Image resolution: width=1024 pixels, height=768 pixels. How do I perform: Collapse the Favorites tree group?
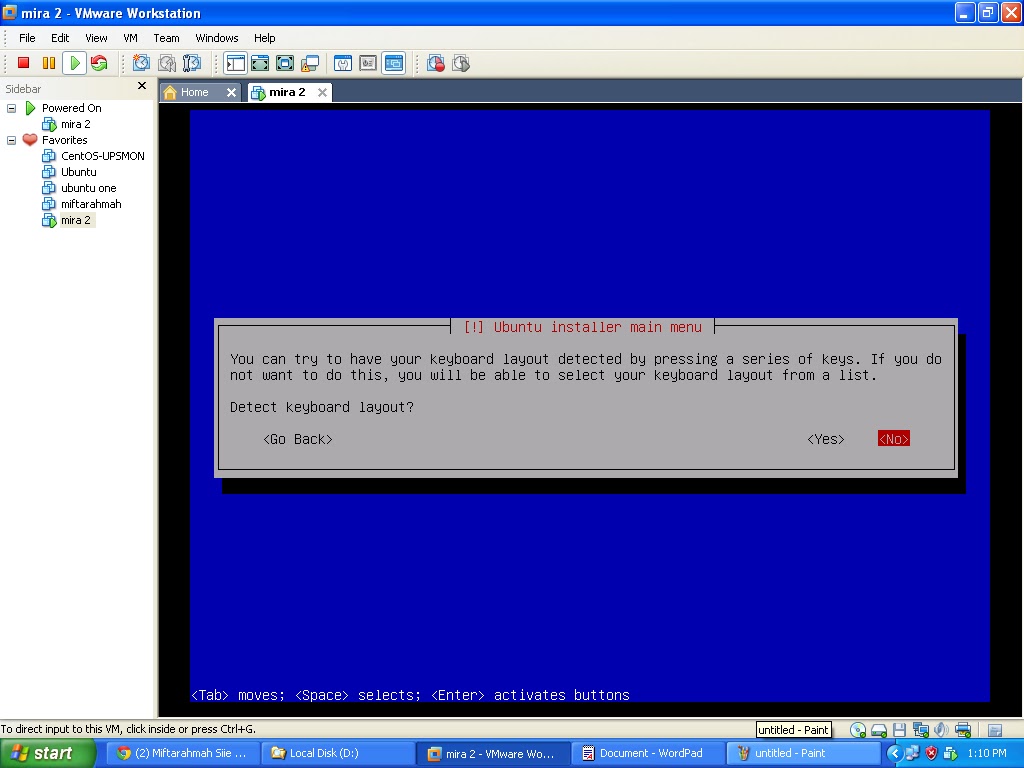click(11, 140)
